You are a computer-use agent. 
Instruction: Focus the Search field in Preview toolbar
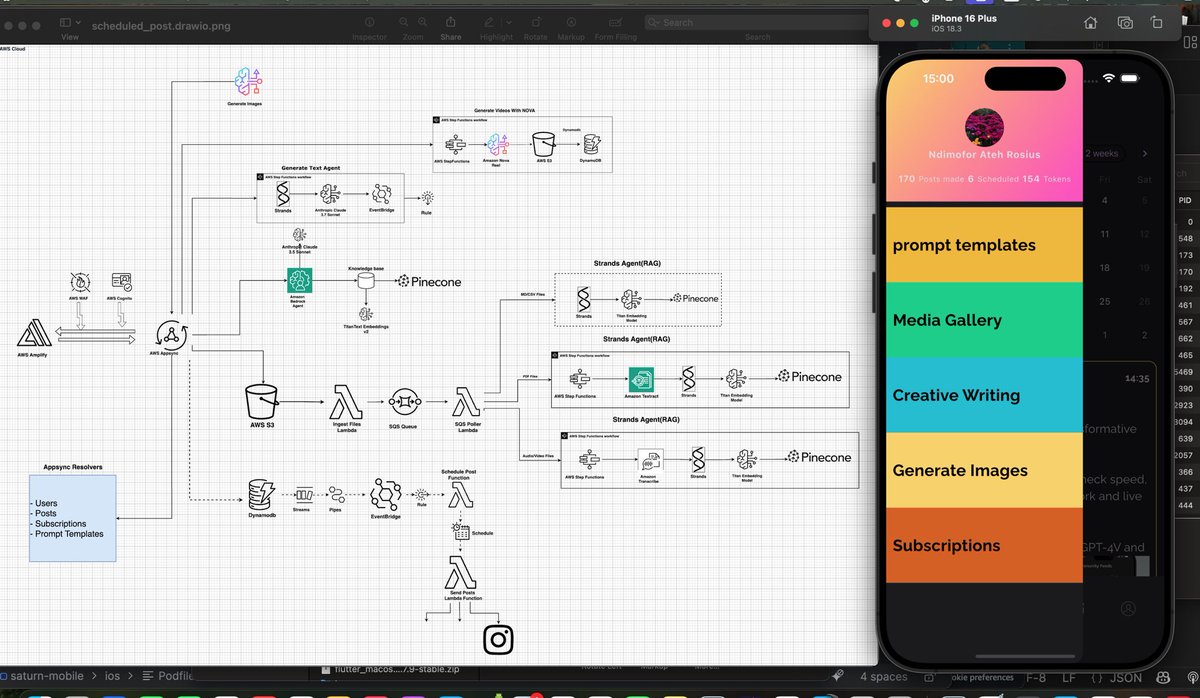755,22
